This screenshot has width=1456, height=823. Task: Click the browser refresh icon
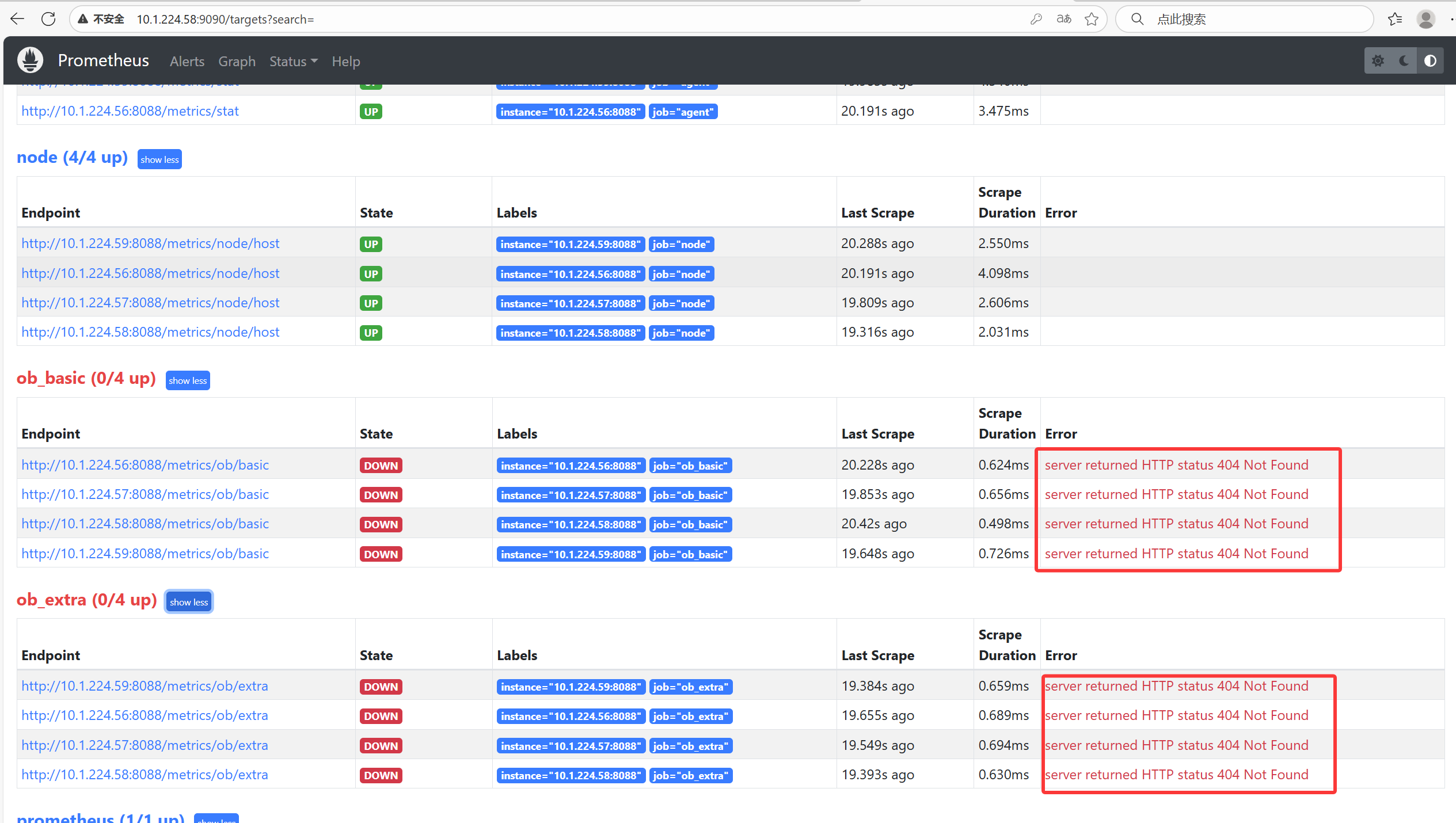[48, 19]
